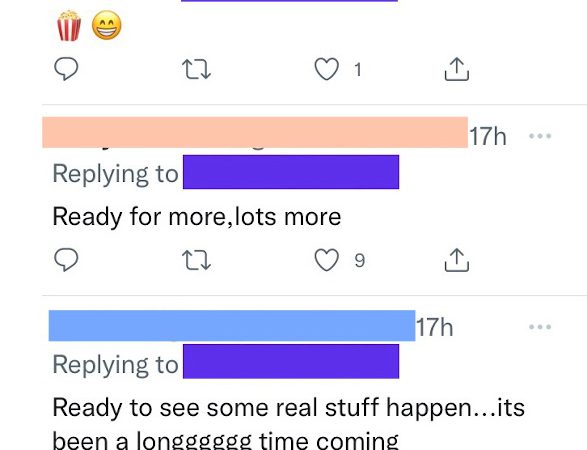Screen dimensions: 587x450
Task: Open more options on orange-header tweet
Action: pyautogui.click(x=540, y=136)
